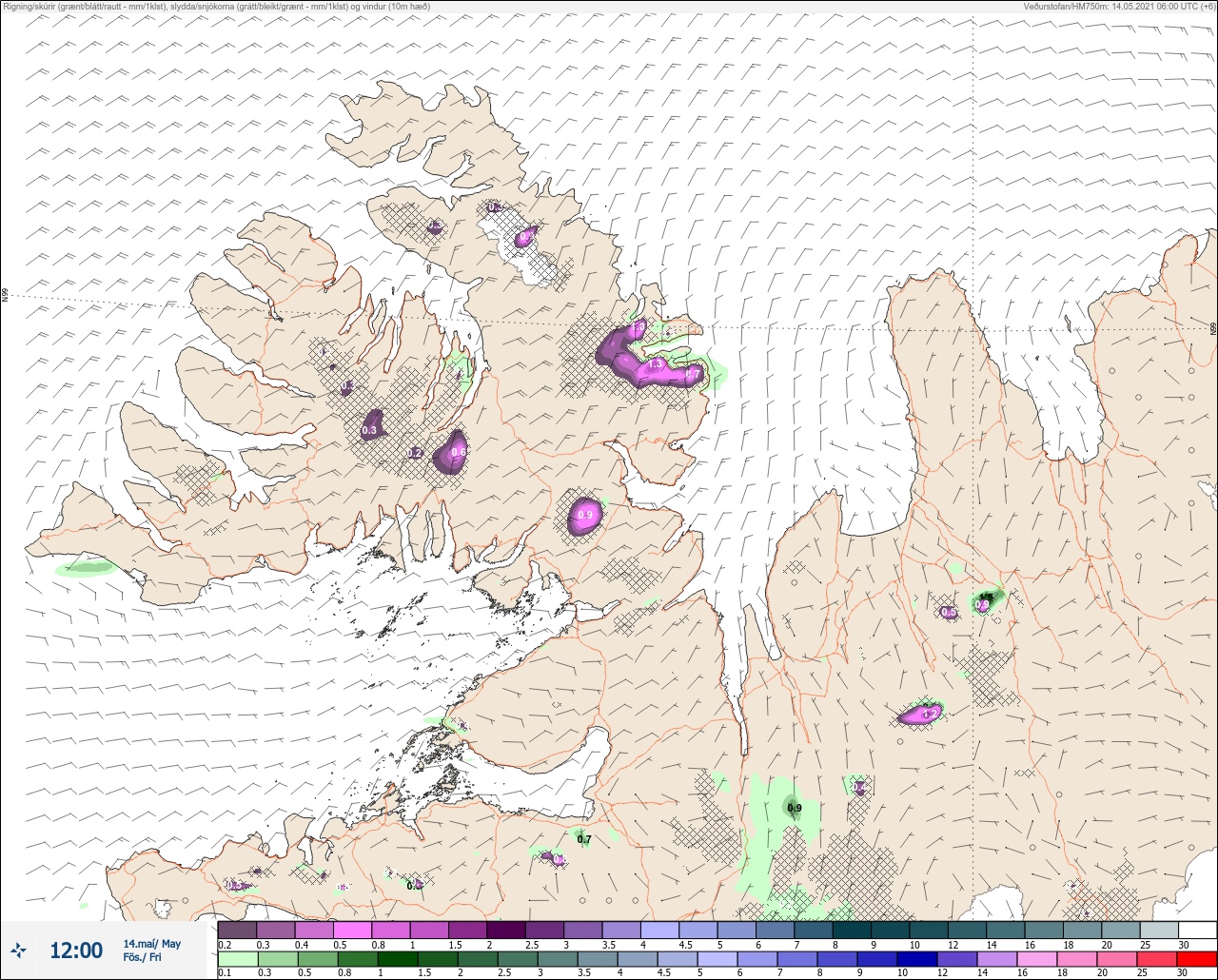Select the white snow swatch labeled 30
Screen dimensions: 1218x980
pos(1197,930)
